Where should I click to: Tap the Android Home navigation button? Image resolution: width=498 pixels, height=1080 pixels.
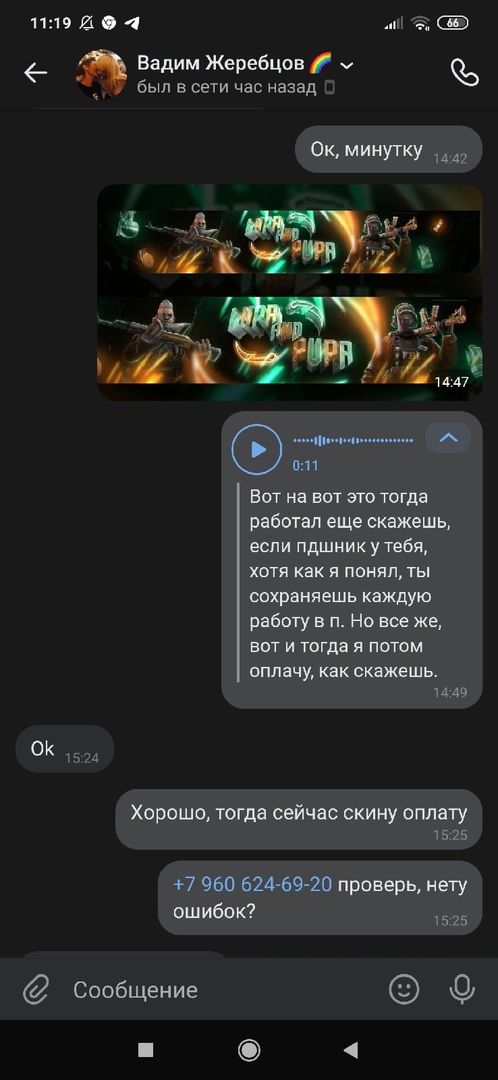[x=249, y=1050]
